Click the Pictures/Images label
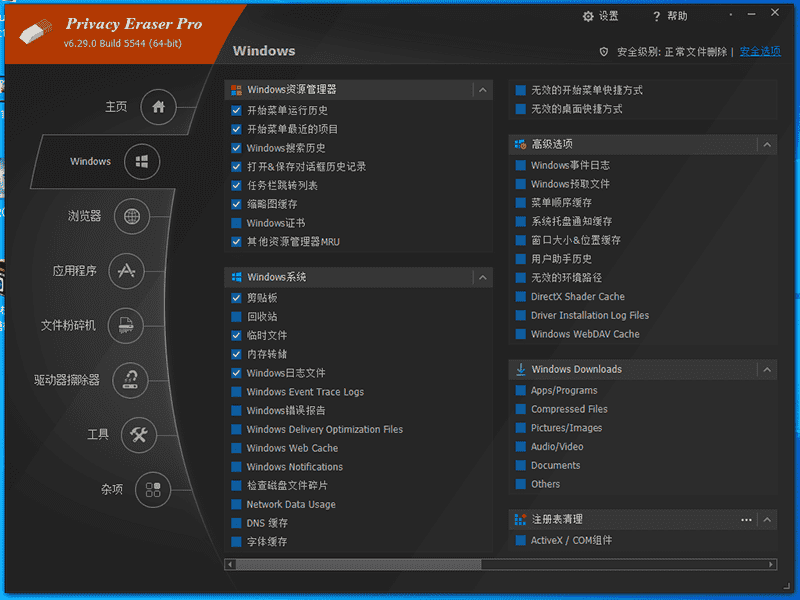The image size is (800, 600). click(x=566, y=428)
